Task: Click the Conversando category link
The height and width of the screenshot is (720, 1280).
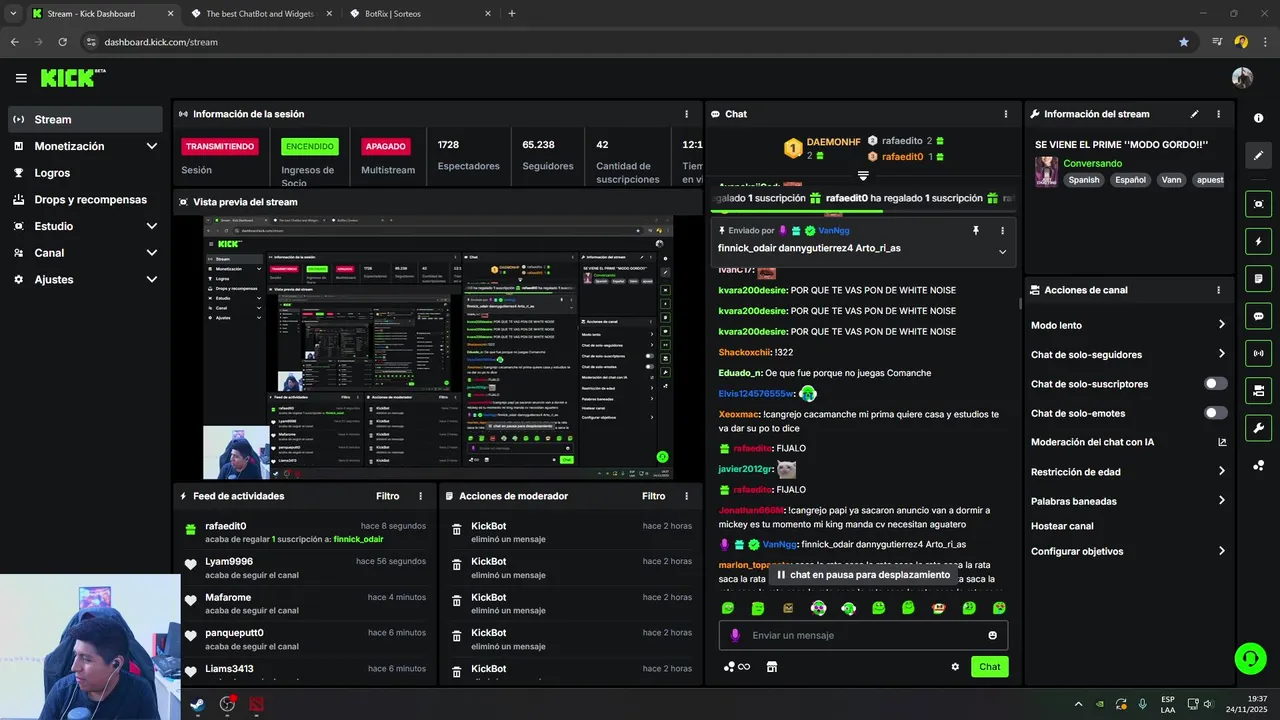Action: pos(1092,163)
